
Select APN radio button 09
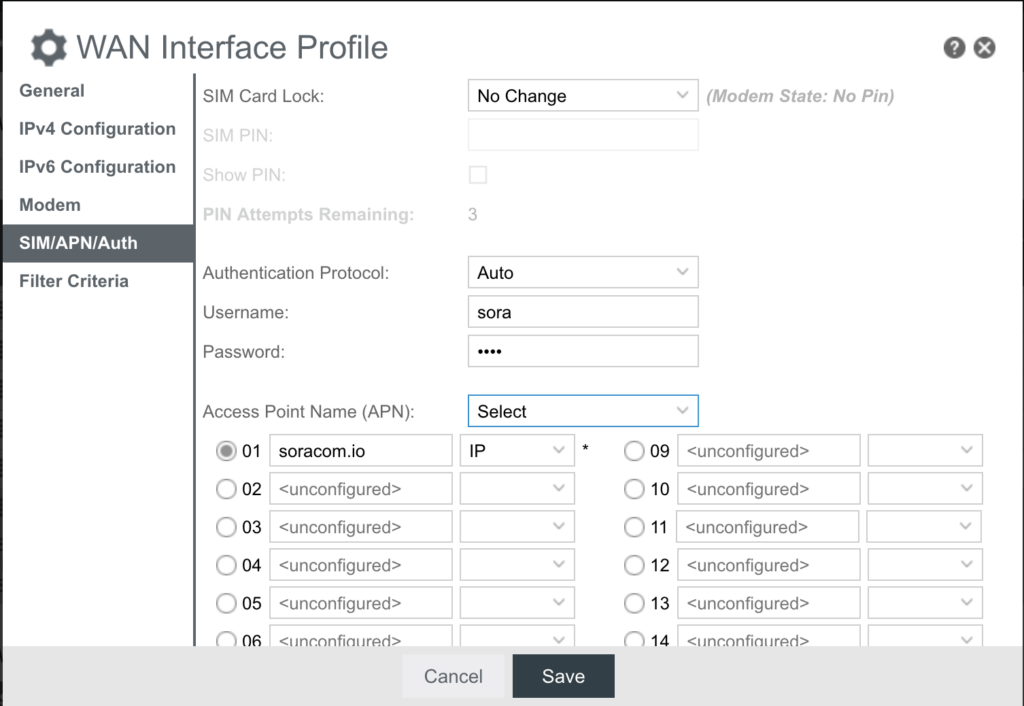634,451
